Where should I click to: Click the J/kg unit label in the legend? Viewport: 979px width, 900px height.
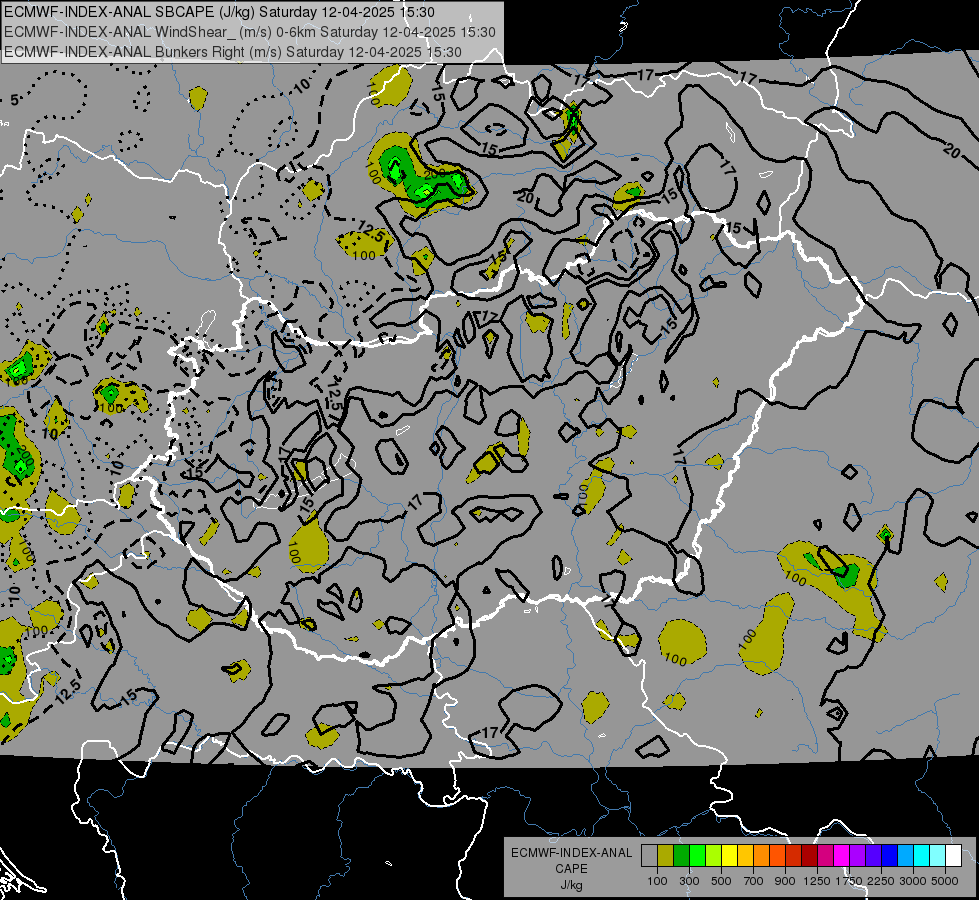(571, 885)
